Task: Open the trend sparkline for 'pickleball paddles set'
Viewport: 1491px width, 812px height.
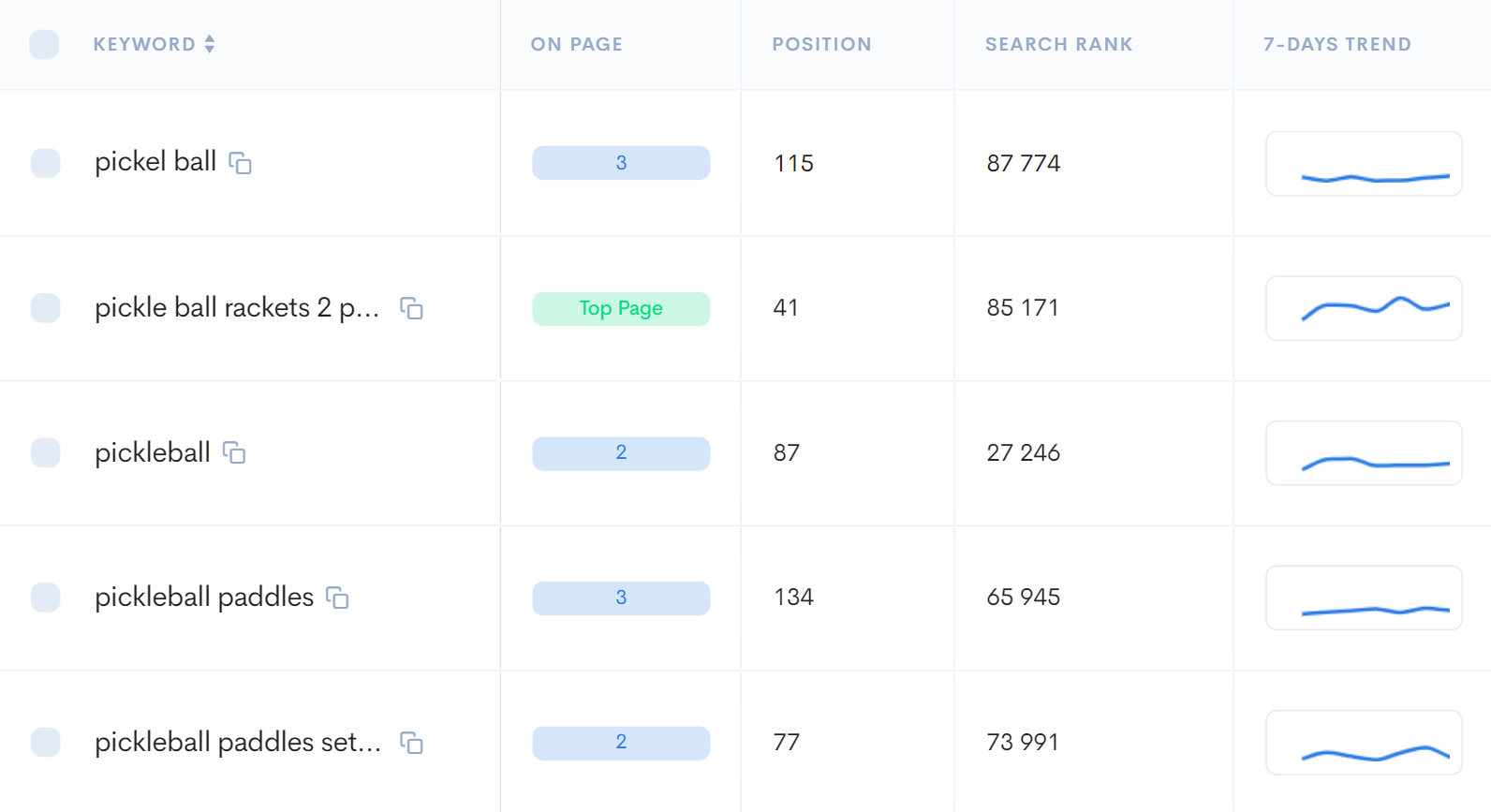Action: coord(1364,743)
